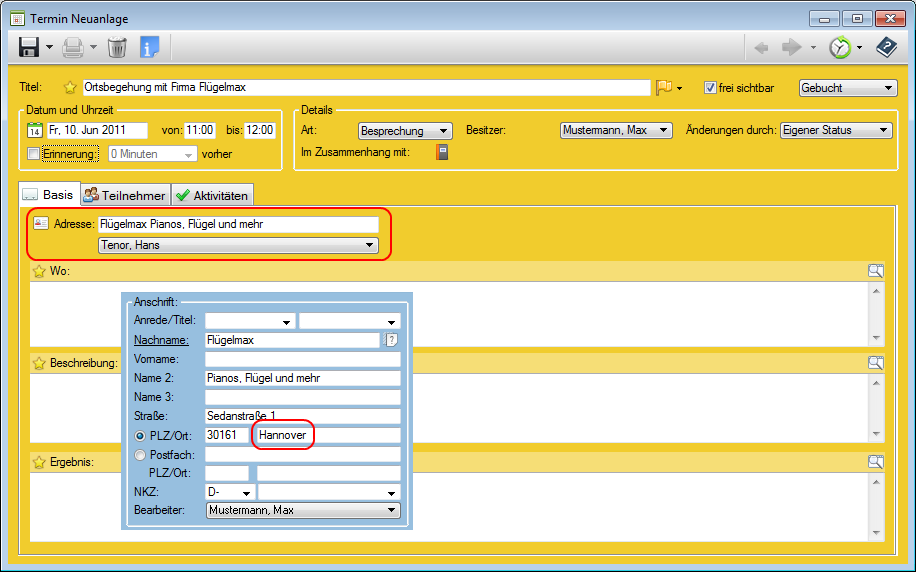This screenshot has height=572, width=916.
Task: Click the Straße input field
Action: coord(302,416)
